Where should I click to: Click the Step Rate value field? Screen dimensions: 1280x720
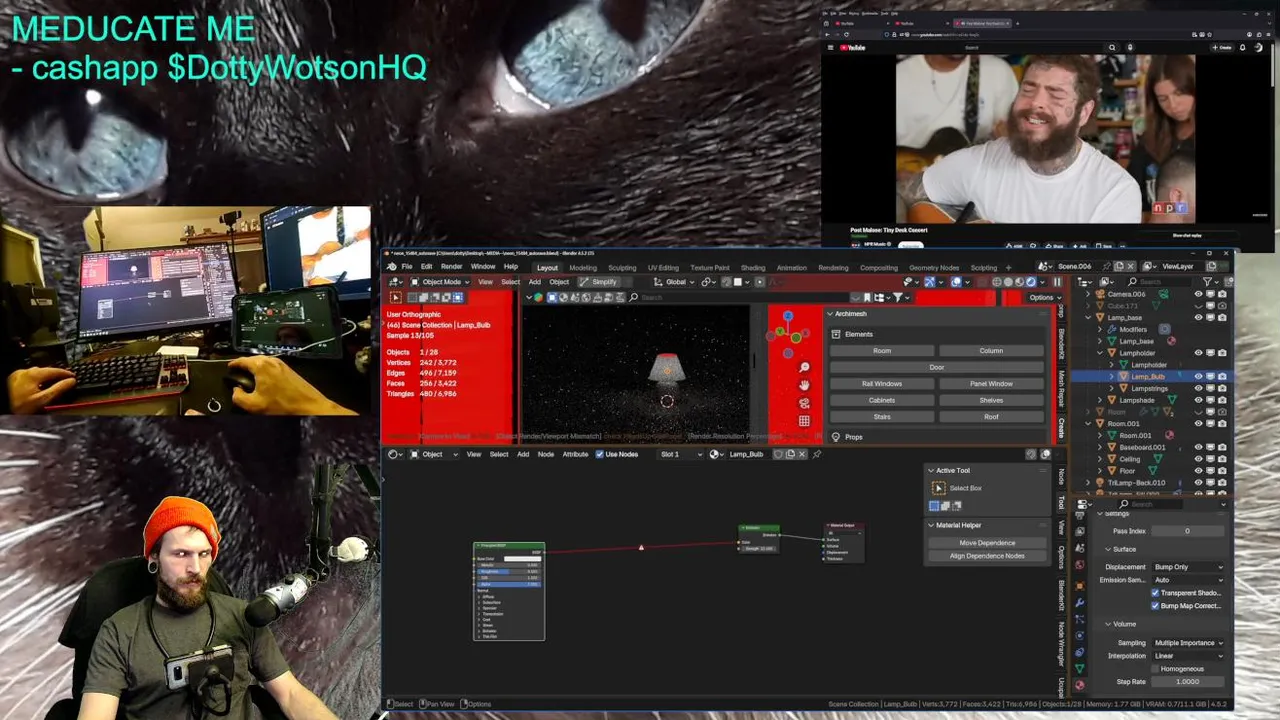pos(1187,682)
